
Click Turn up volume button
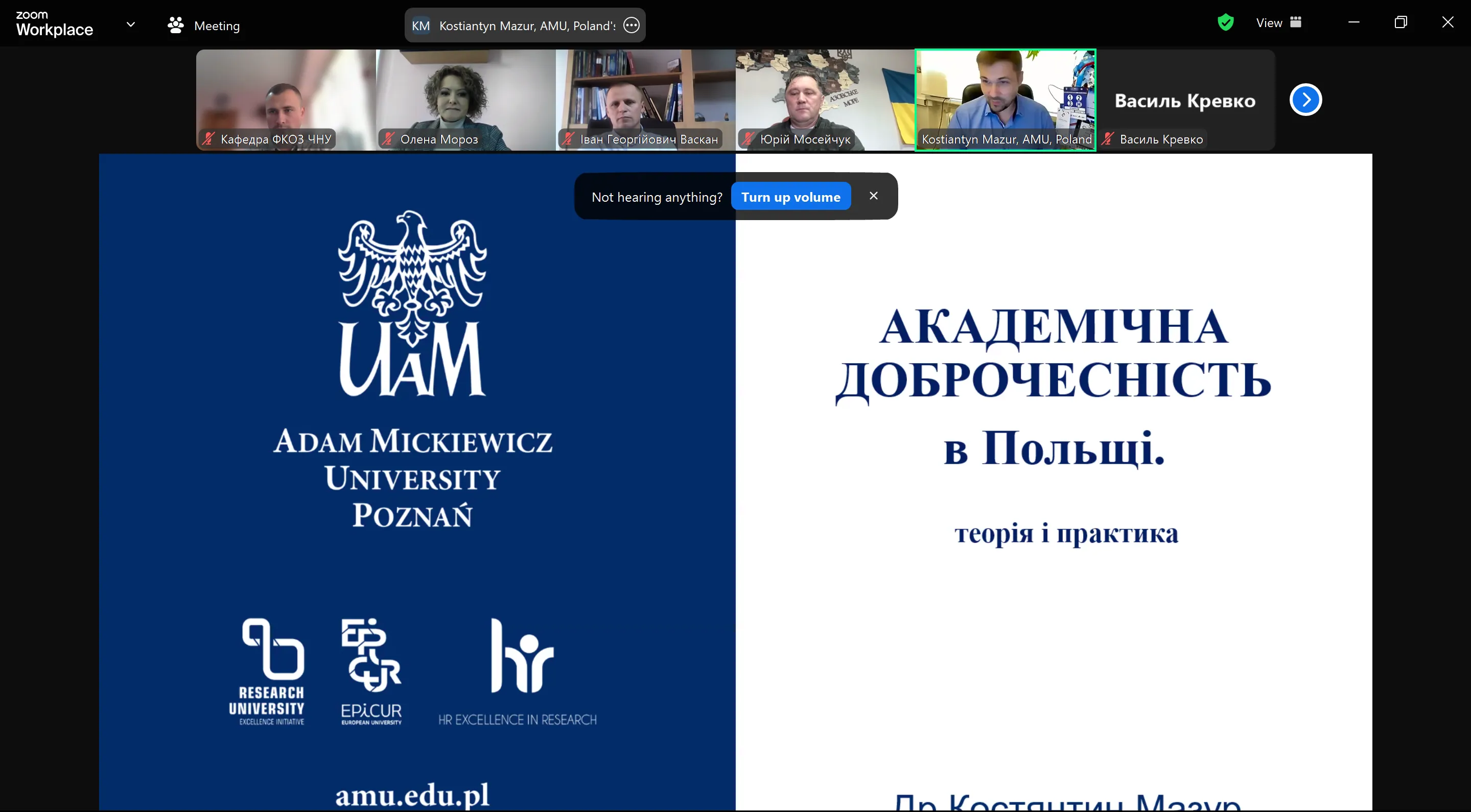pyautogui.click(x=791, y=197)
